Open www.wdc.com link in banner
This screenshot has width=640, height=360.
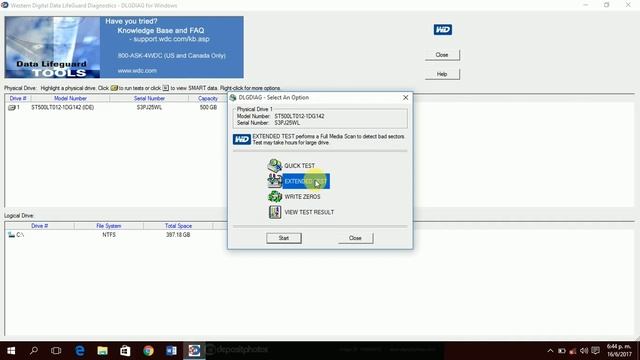pyautogui.click(x=137, y=71)
